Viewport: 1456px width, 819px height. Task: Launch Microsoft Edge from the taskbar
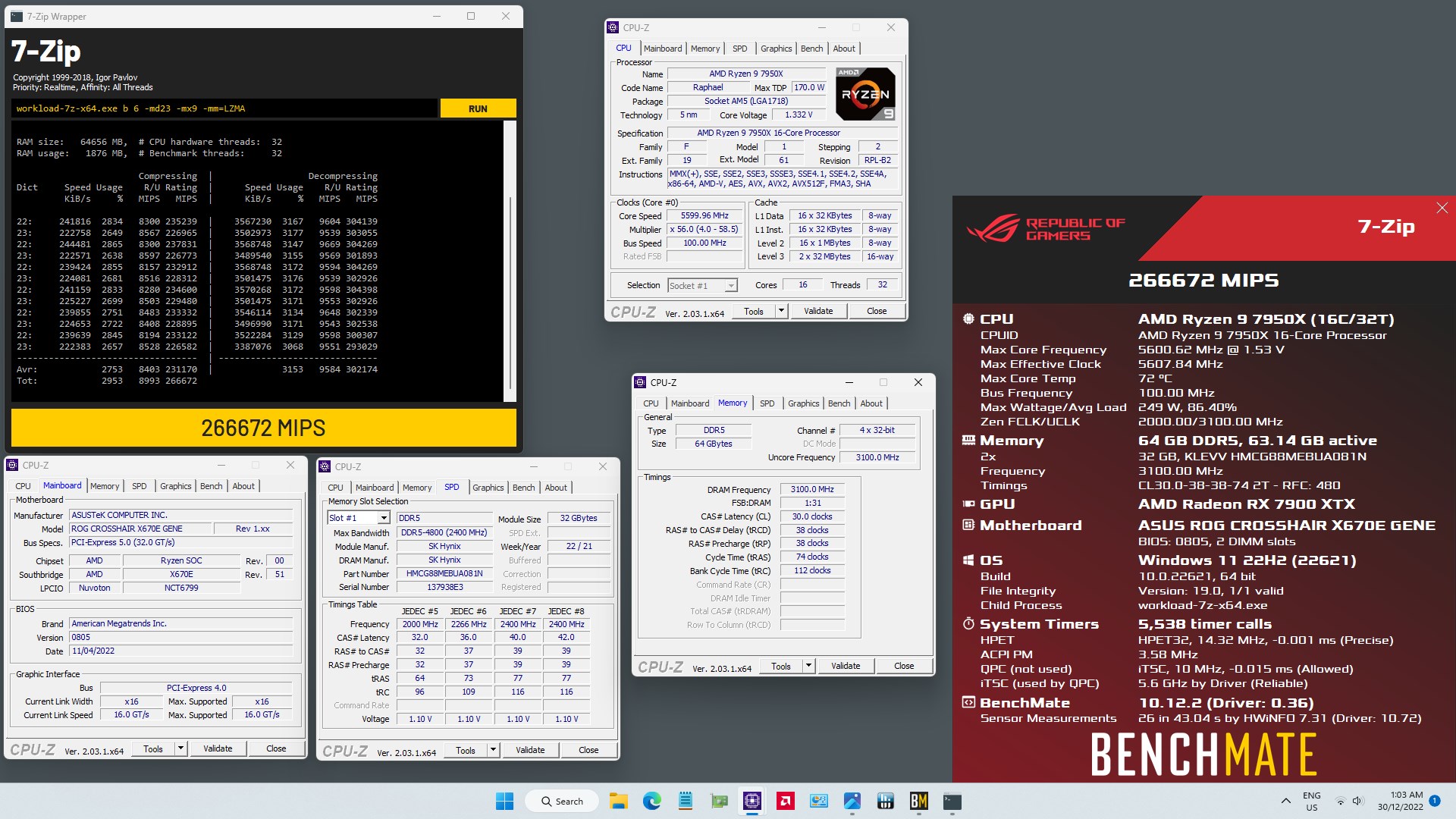pos(652,801)
